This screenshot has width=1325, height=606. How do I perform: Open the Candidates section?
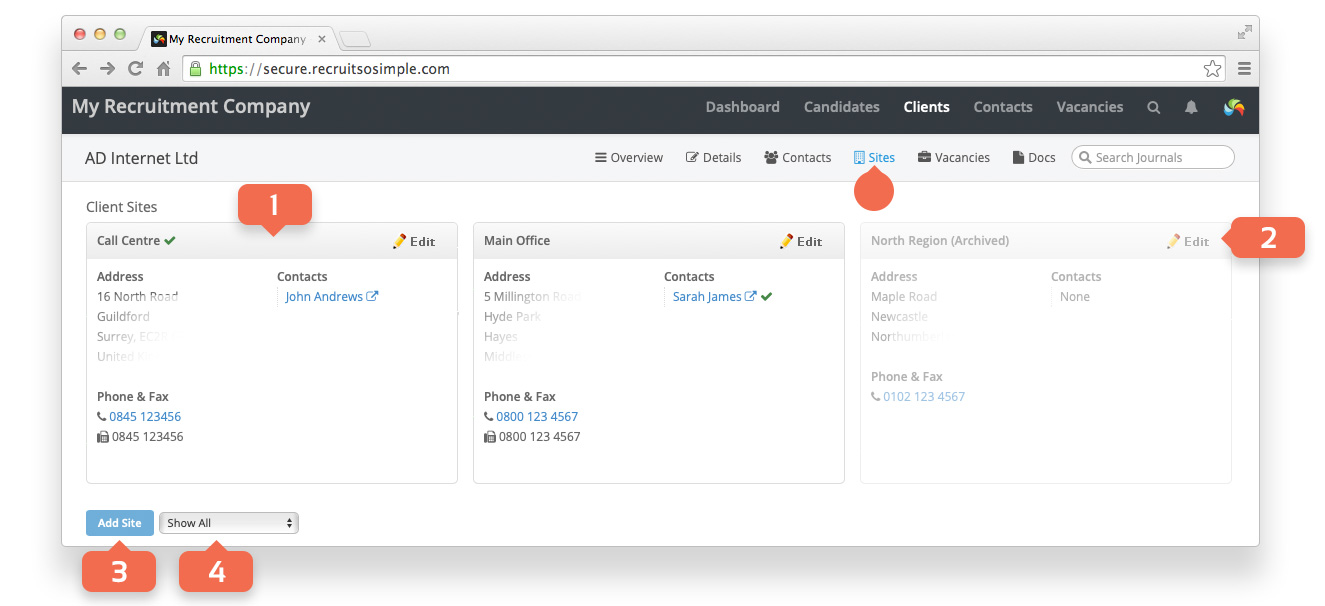(x=842, y=107)
